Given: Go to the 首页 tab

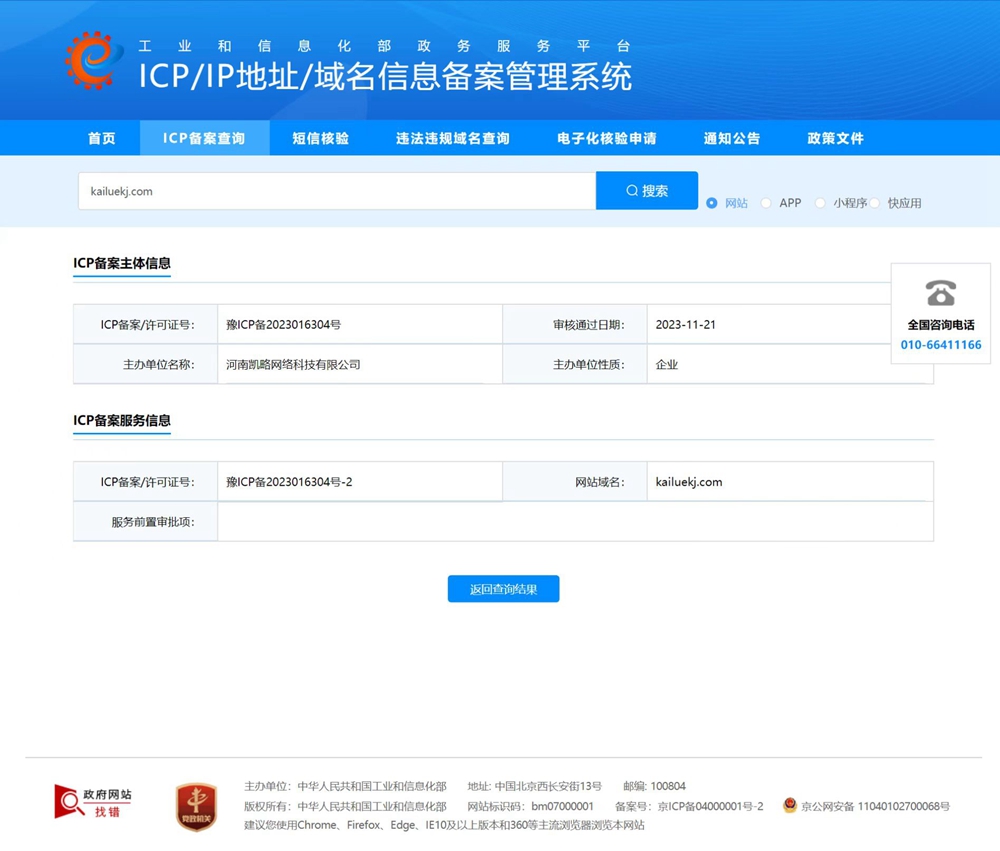Looking at the screenshot, I should pos(101,138).
